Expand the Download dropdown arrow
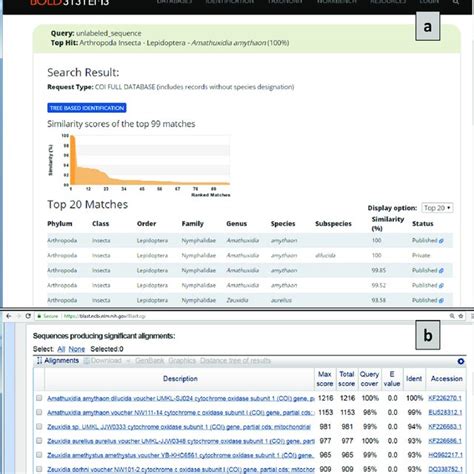 [x=128, y=361]
